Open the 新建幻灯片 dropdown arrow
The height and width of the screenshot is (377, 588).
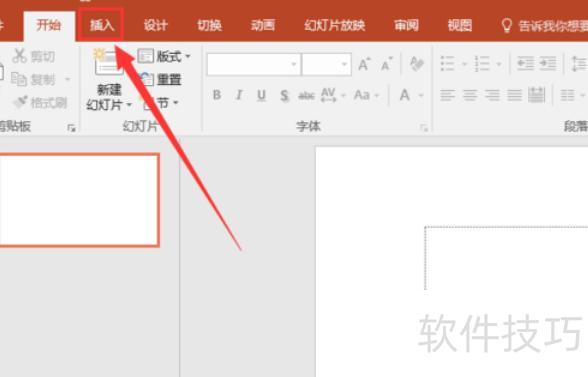click(129, 105)
